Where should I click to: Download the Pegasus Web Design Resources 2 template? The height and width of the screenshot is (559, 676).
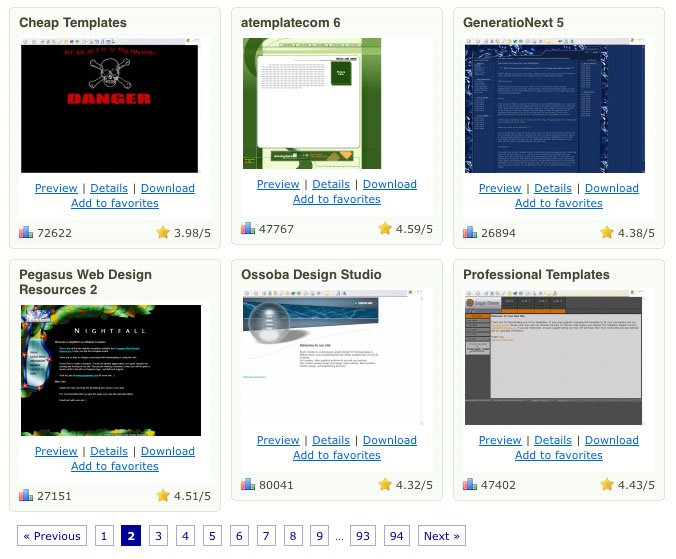[168, 451]
